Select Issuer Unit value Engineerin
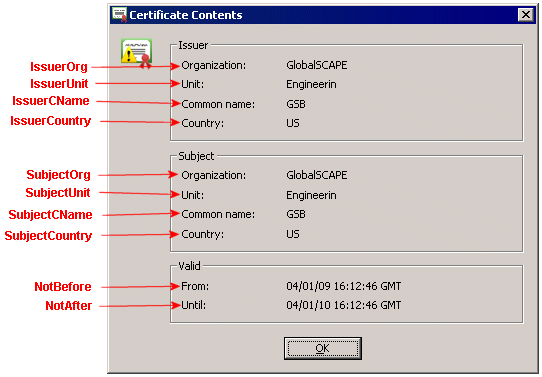The height and width of the screenshot is (377, 542). 311,84
